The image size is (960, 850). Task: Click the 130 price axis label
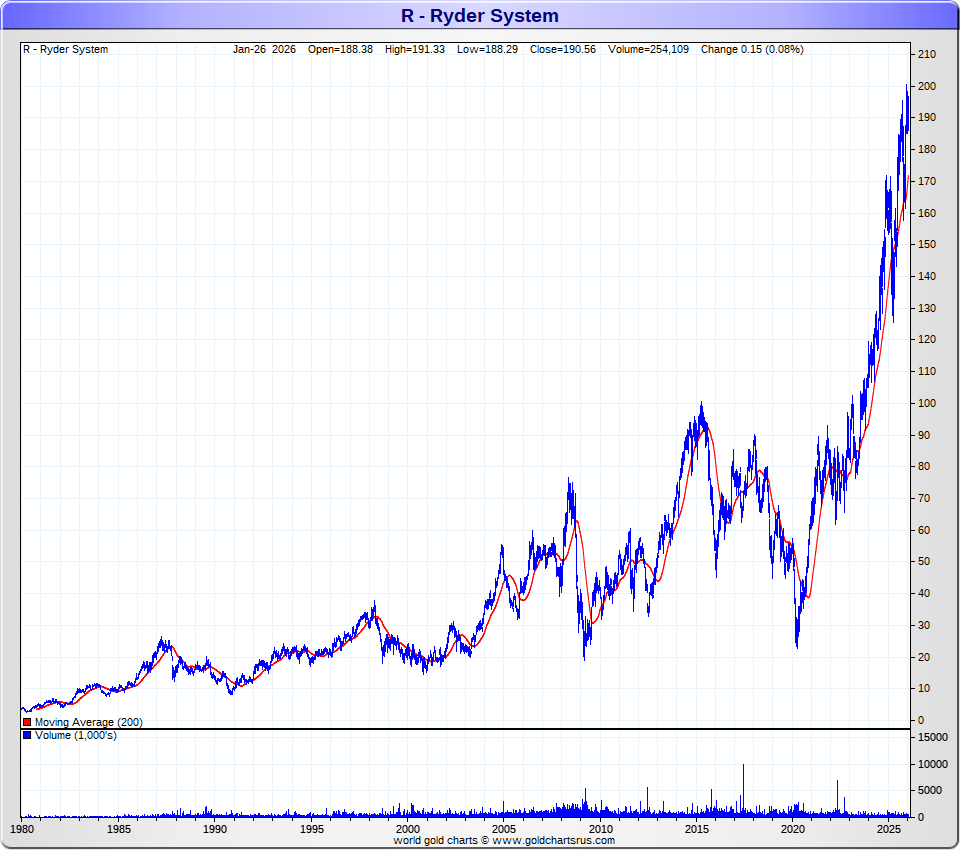pos(927,308)
